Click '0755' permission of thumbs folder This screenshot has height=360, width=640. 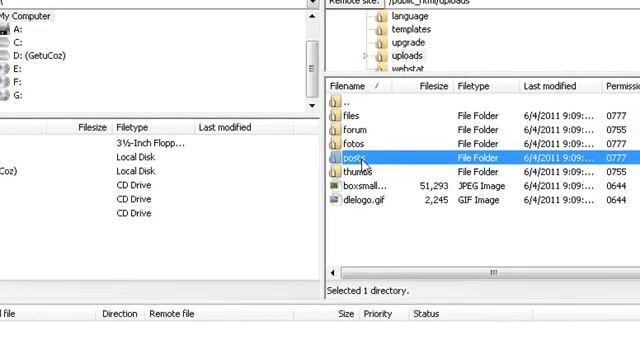point(616,172)
